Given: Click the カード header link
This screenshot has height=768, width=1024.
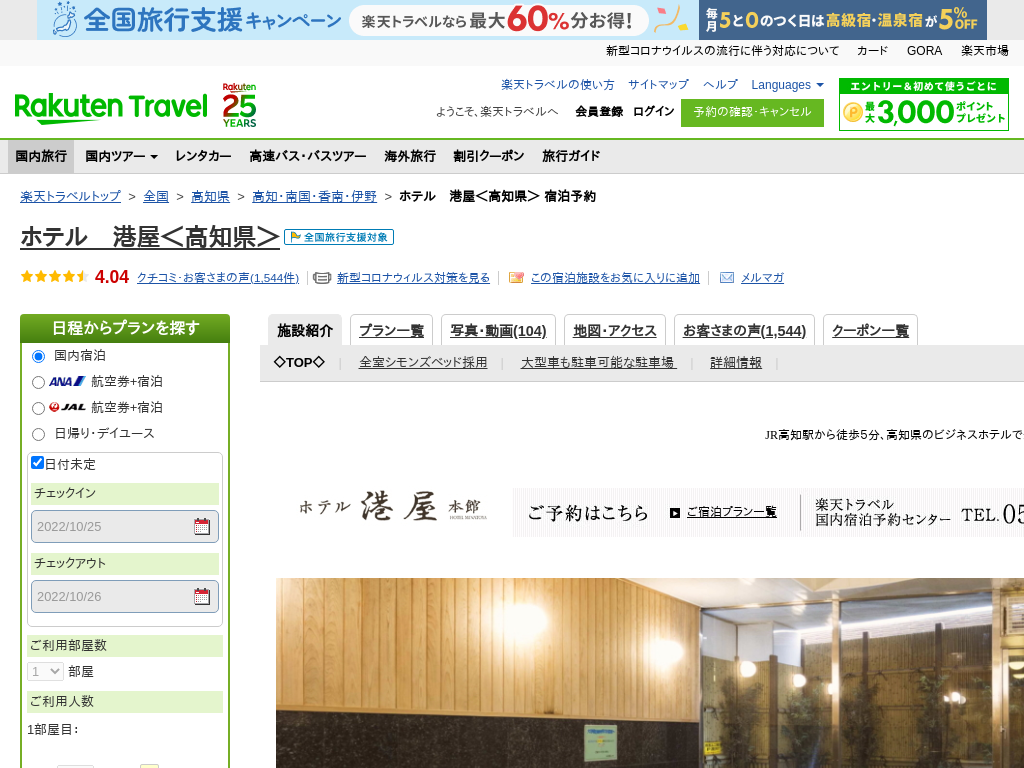Looking at the screenshot, I should coord(872,51).
